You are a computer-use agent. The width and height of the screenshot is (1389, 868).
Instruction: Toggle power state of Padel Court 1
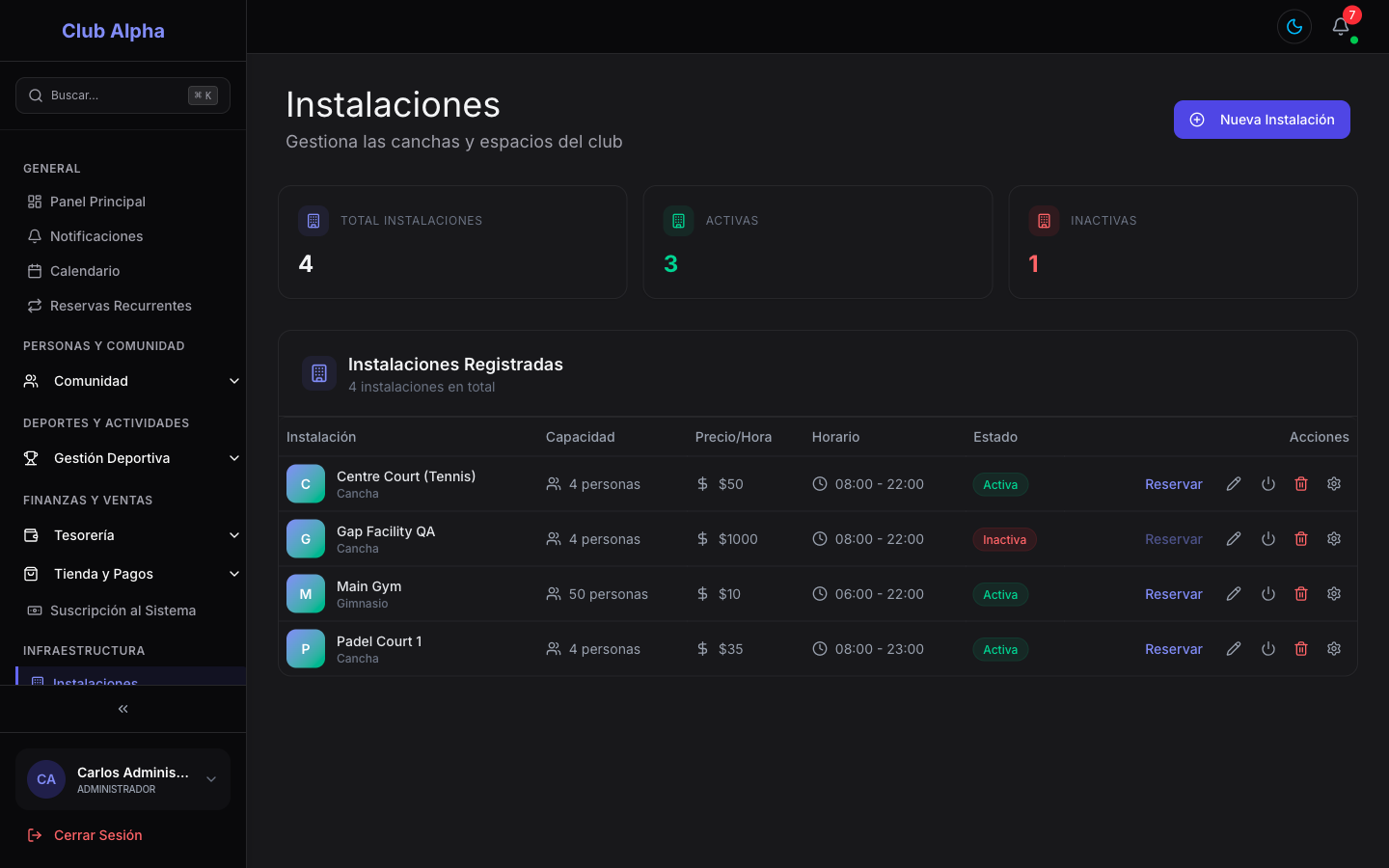1268,649
